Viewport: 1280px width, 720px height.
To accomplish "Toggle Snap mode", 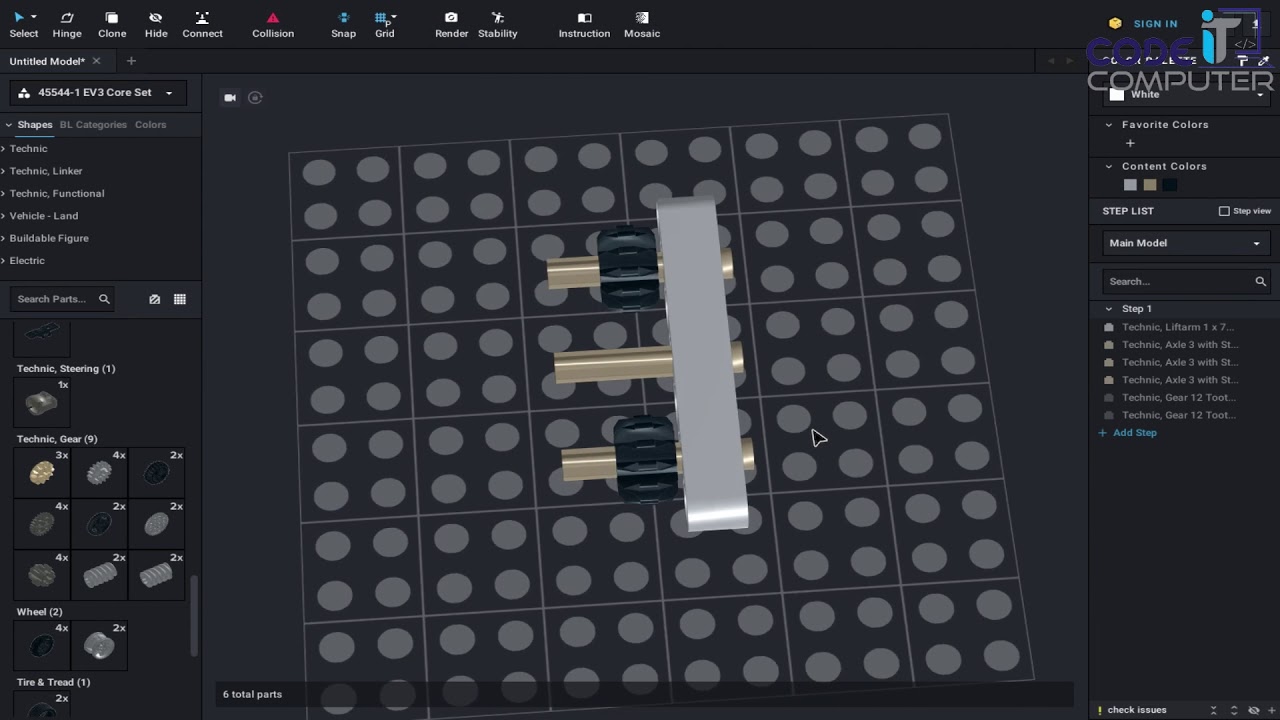I will point(343,24).
